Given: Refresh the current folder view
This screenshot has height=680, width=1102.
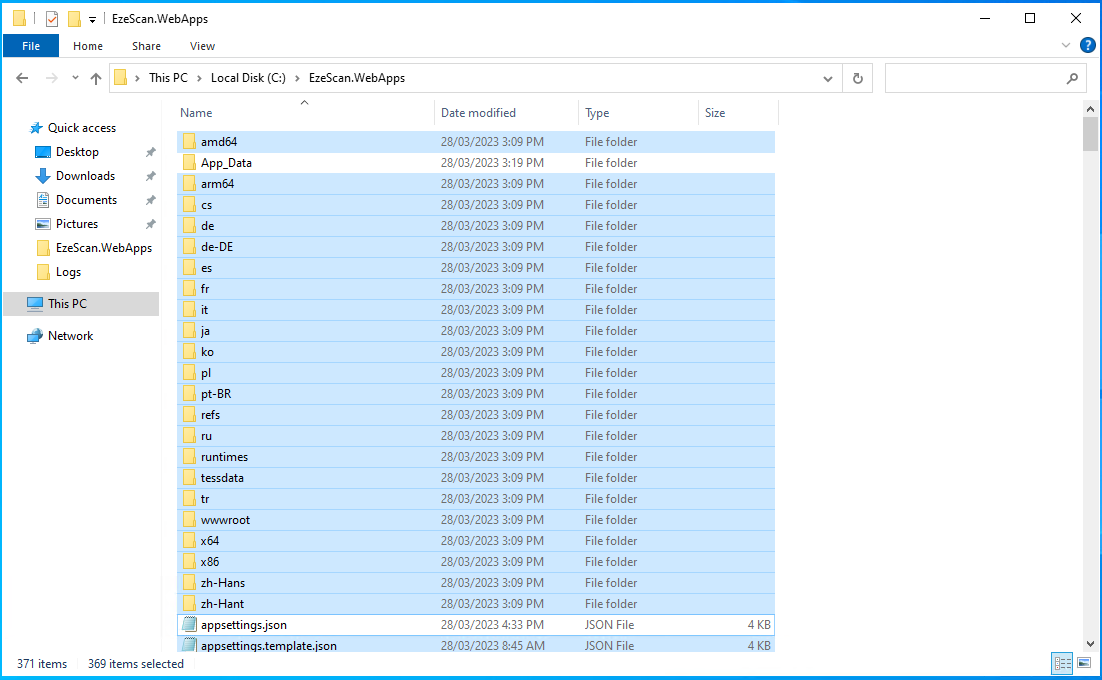Looking at the screenshot, I should click(857, 78).
